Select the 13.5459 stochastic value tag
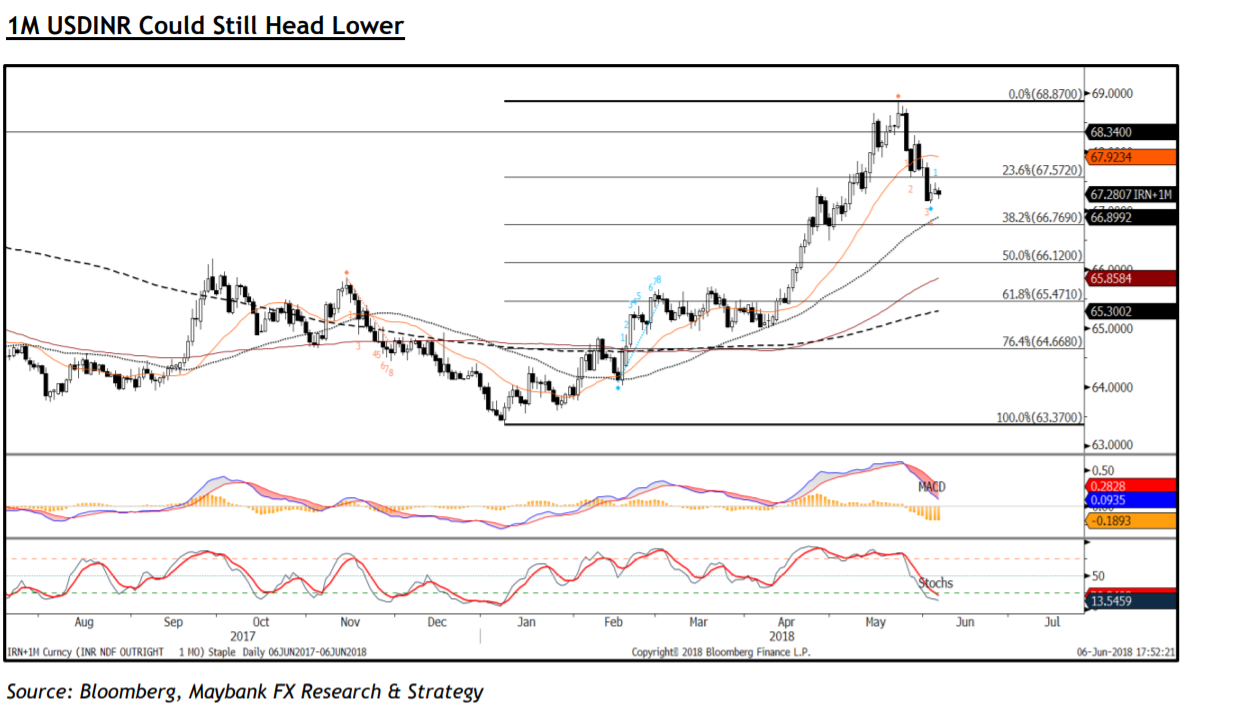1234x705 pixels. (x=1131, y=603)
